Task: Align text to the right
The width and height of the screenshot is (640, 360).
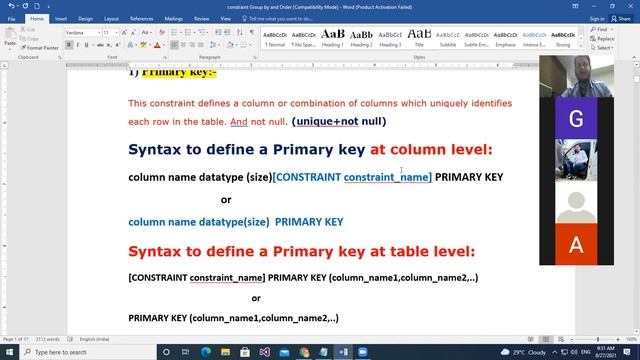Action: coord(192,45)
